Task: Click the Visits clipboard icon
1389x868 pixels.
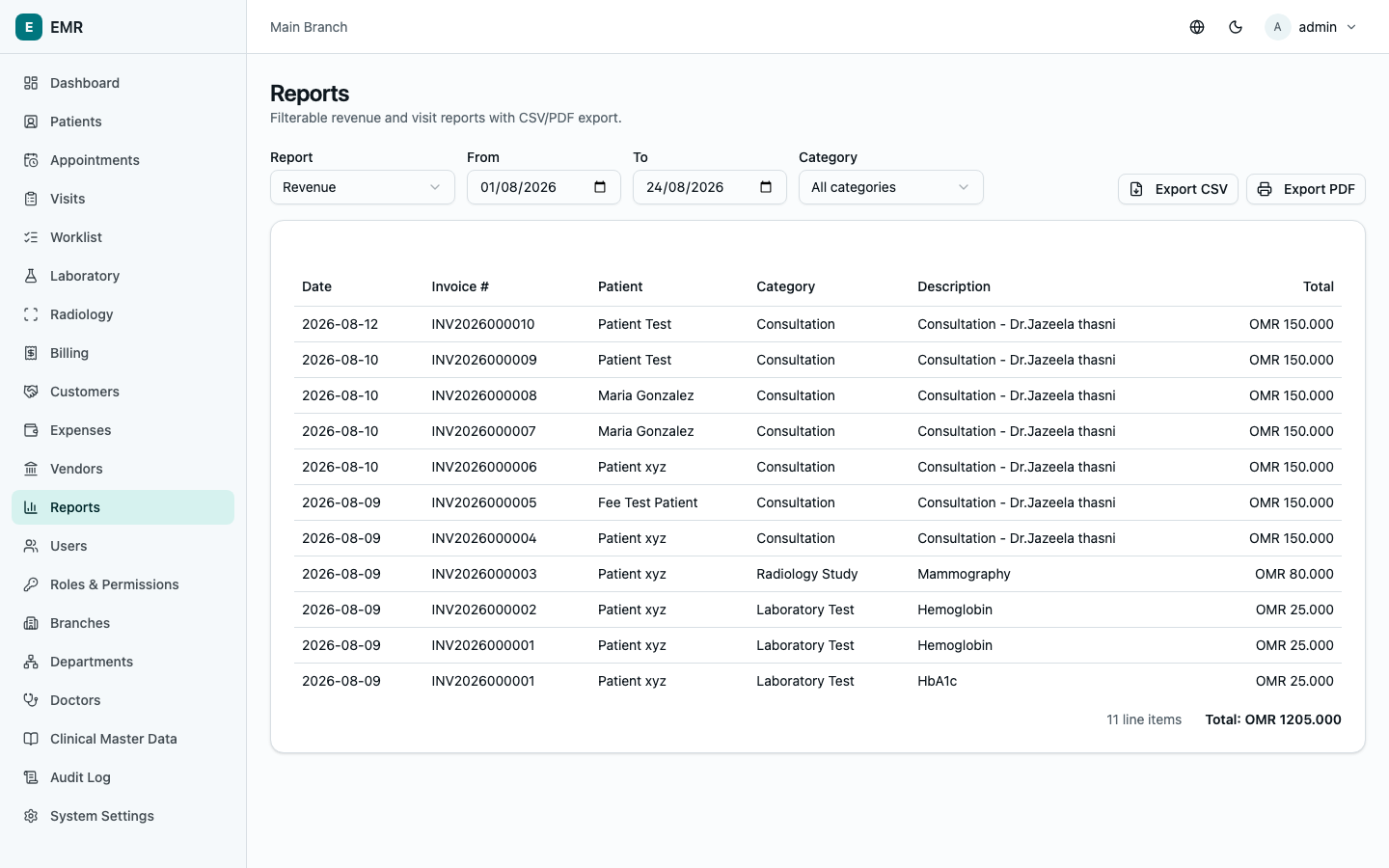Action: tap(31, 199)
